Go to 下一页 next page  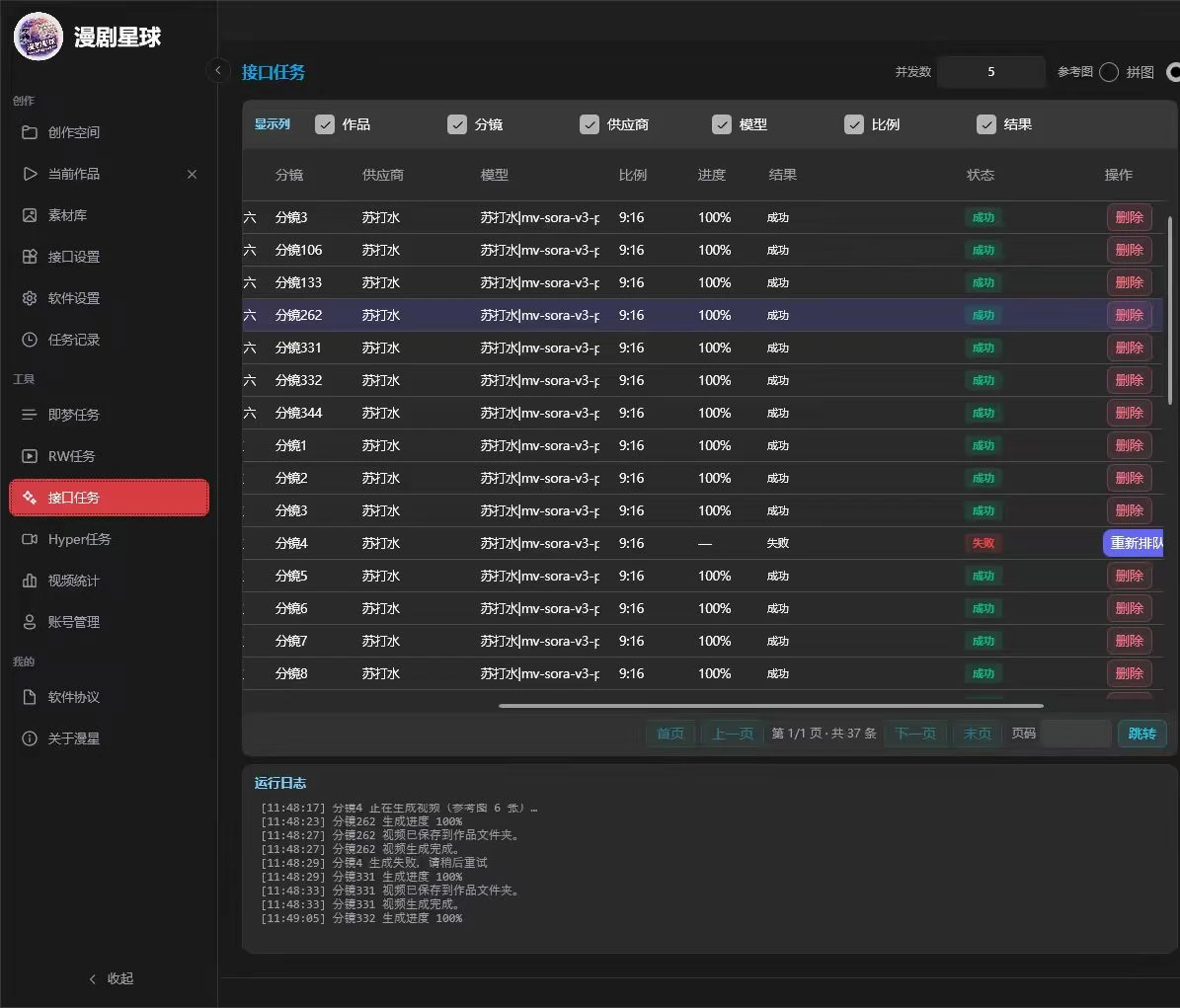point(915,734)
